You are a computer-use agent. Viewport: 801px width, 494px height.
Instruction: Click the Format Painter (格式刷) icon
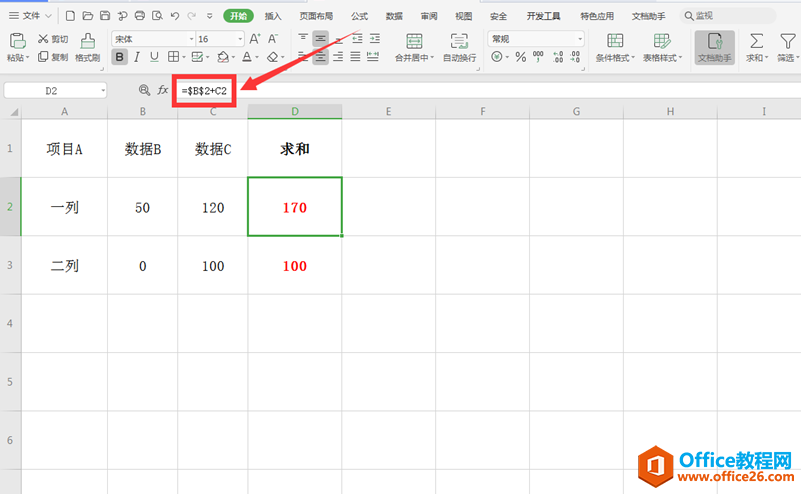point(87,40)
